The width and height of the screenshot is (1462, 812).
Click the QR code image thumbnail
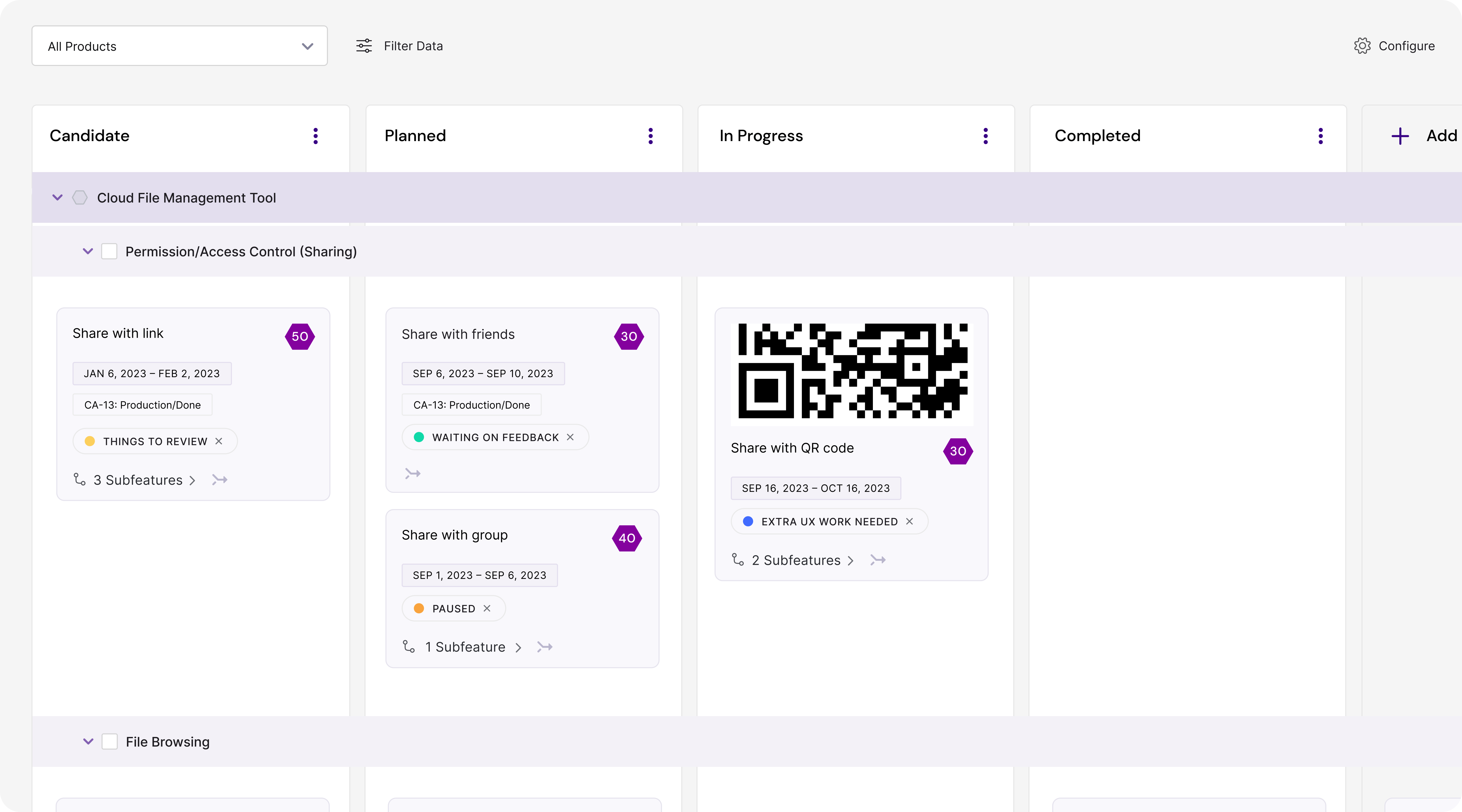pyautogui.click(x=852, y=372)
